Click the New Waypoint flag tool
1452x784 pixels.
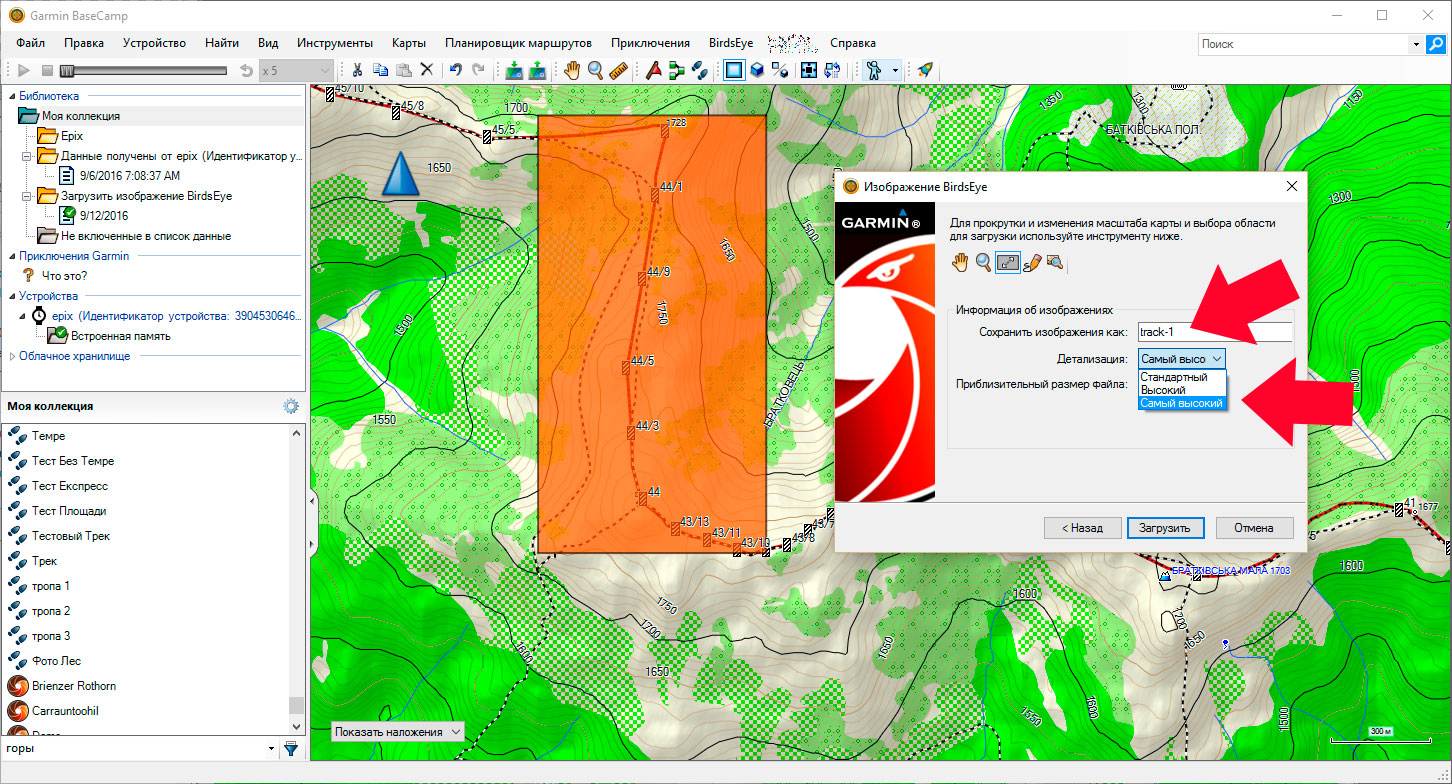[x=652, y=70]
